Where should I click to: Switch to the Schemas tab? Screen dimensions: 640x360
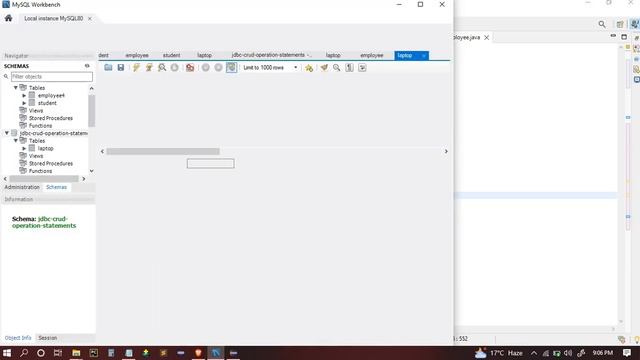point(56,187)
